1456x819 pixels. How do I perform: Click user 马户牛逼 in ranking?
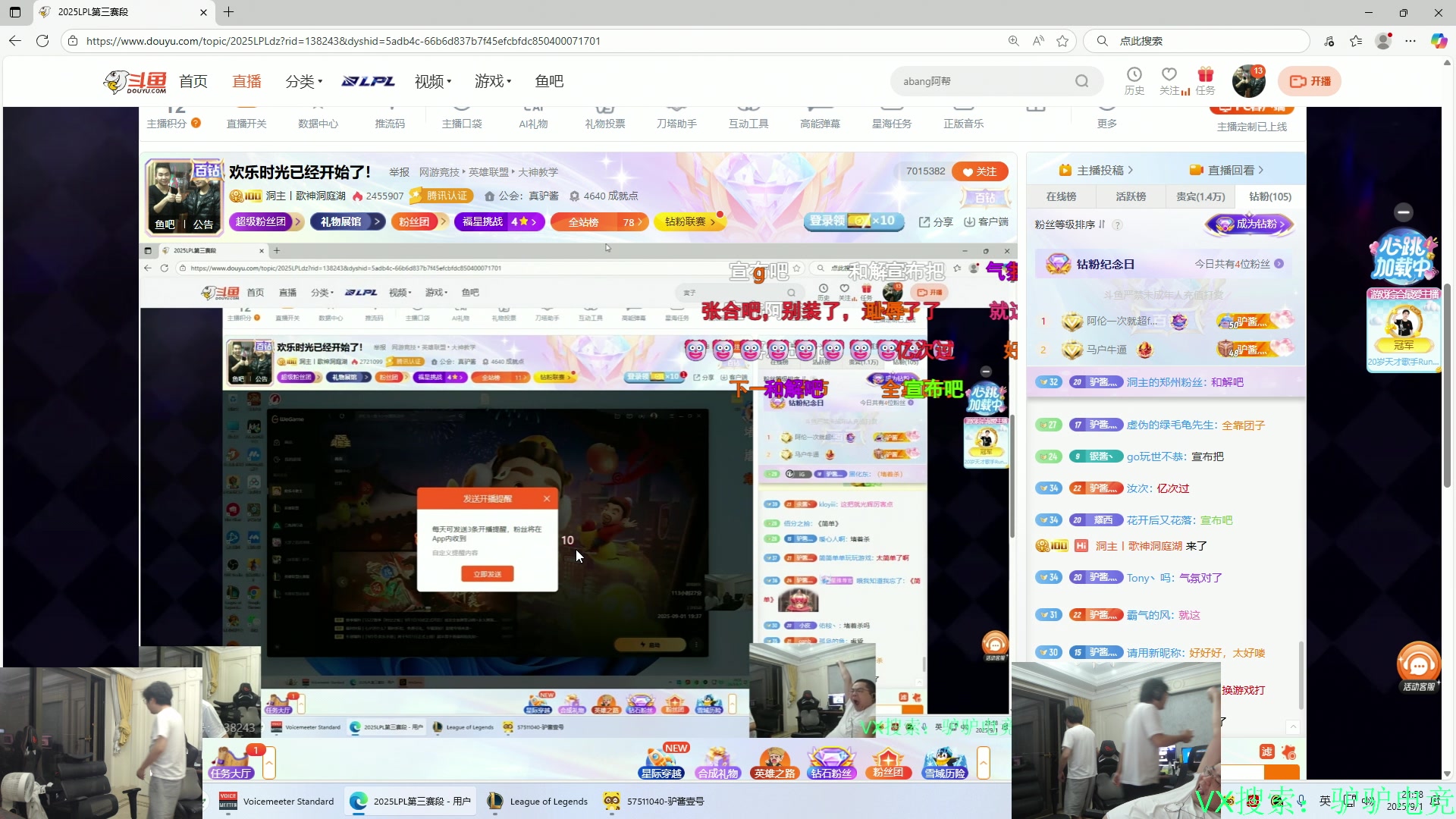pos(1106,350)
